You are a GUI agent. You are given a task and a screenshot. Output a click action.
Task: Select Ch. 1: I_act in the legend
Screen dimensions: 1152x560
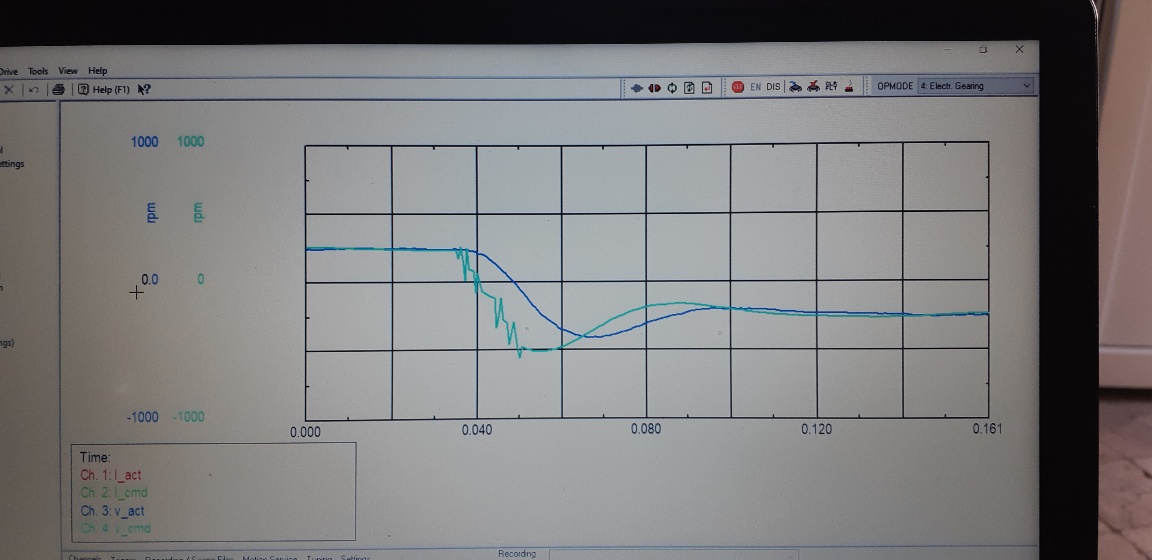pyautogui.click(x=110, y=475)
